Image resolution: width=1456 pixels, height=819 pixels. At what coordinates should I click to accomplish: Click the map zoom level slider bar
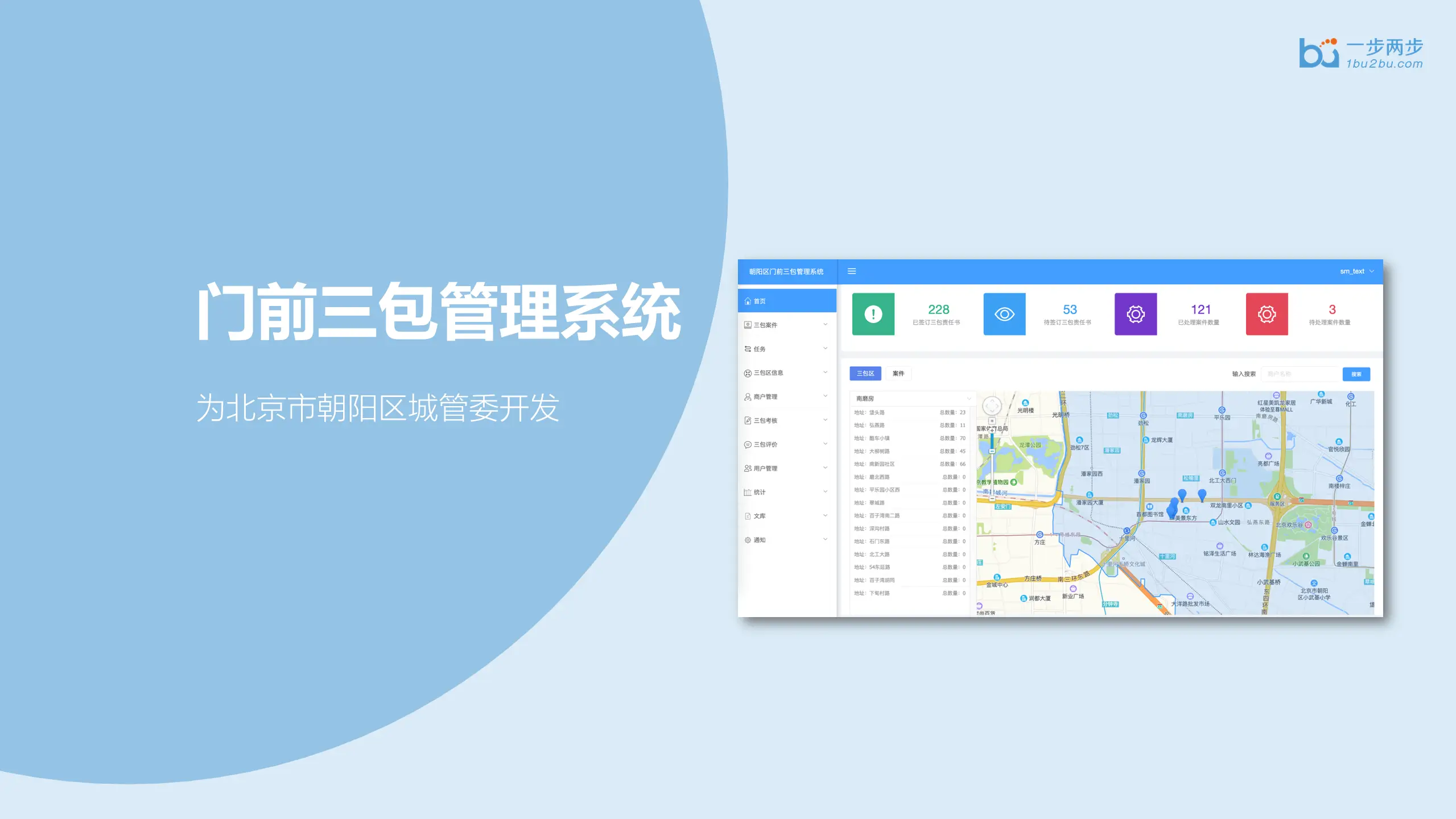pos(992,472)
